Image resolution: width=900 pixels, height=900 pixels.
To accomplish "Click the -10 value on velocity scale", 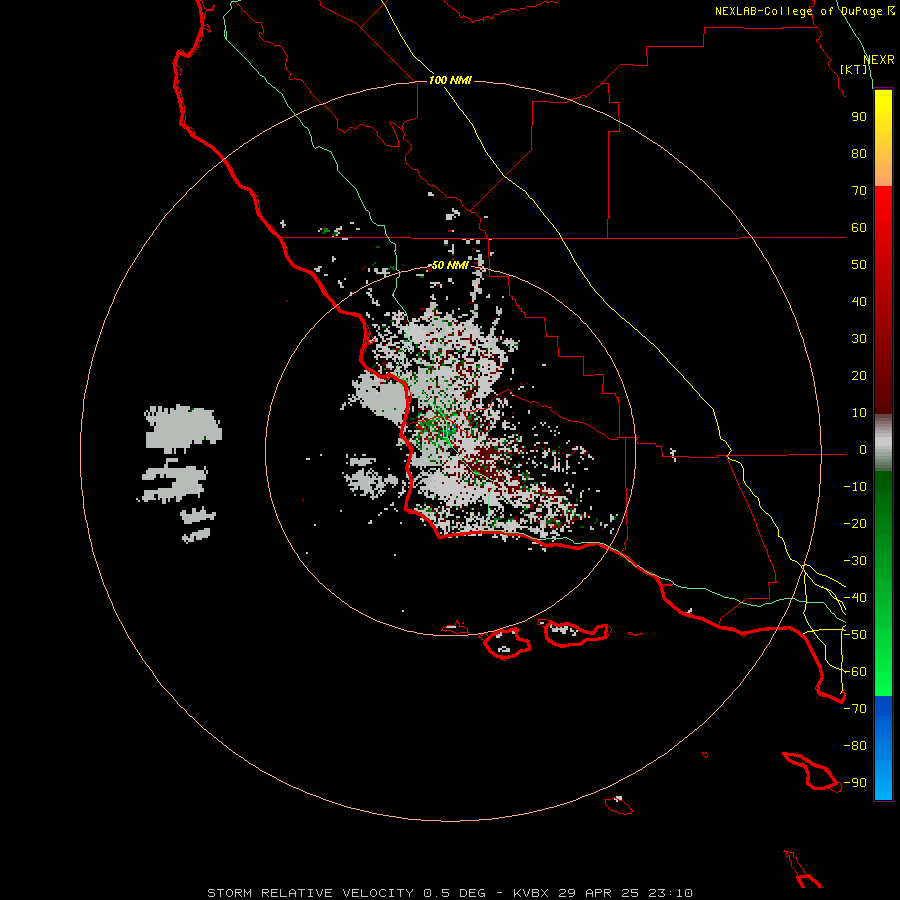I will [855, 487].
